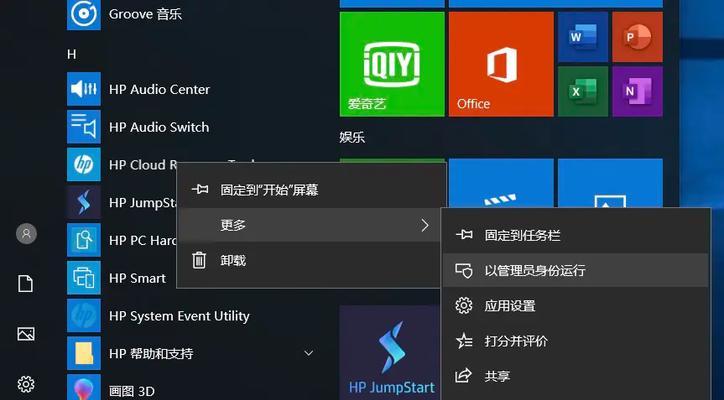
Task: Open the 爱奇艺 tile
Action: click(x=392, y=64)
